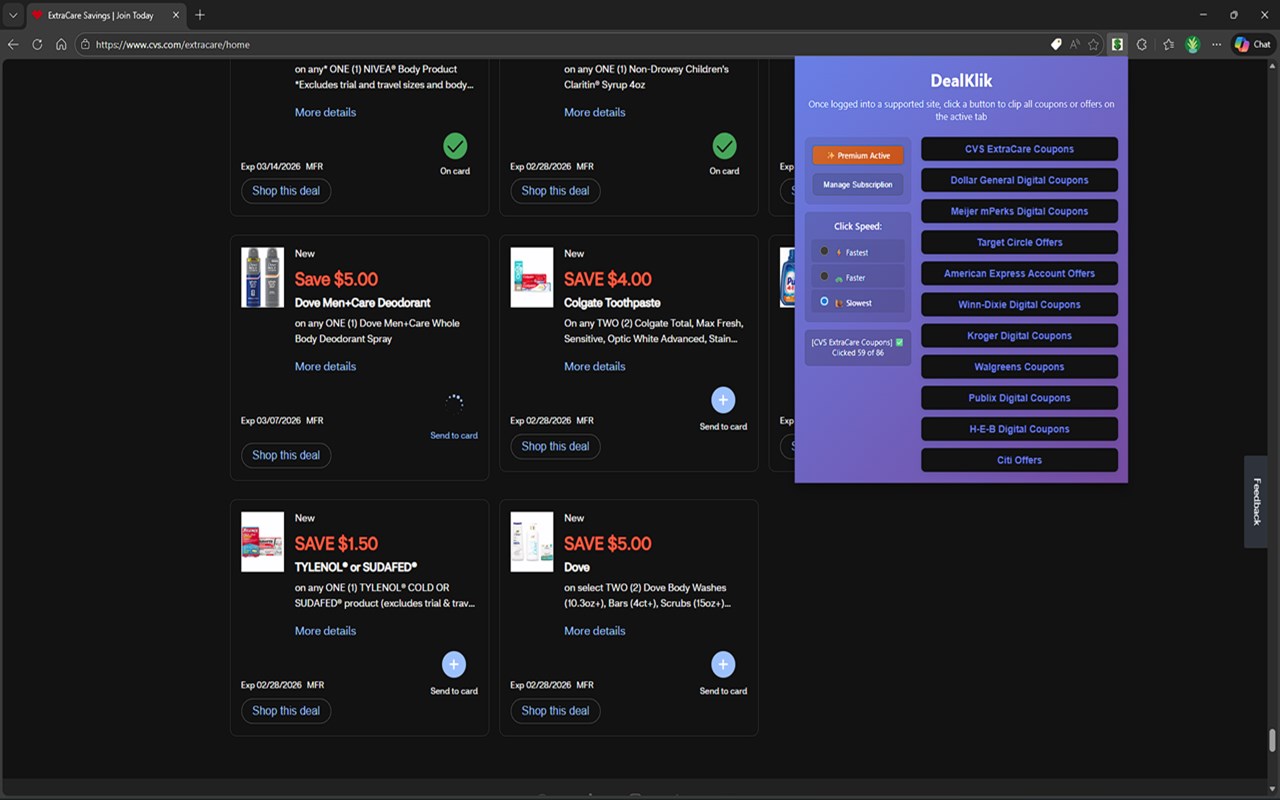Select the ExtraCare Savings browser tab
1280x800 pixels.
point(105,15)
